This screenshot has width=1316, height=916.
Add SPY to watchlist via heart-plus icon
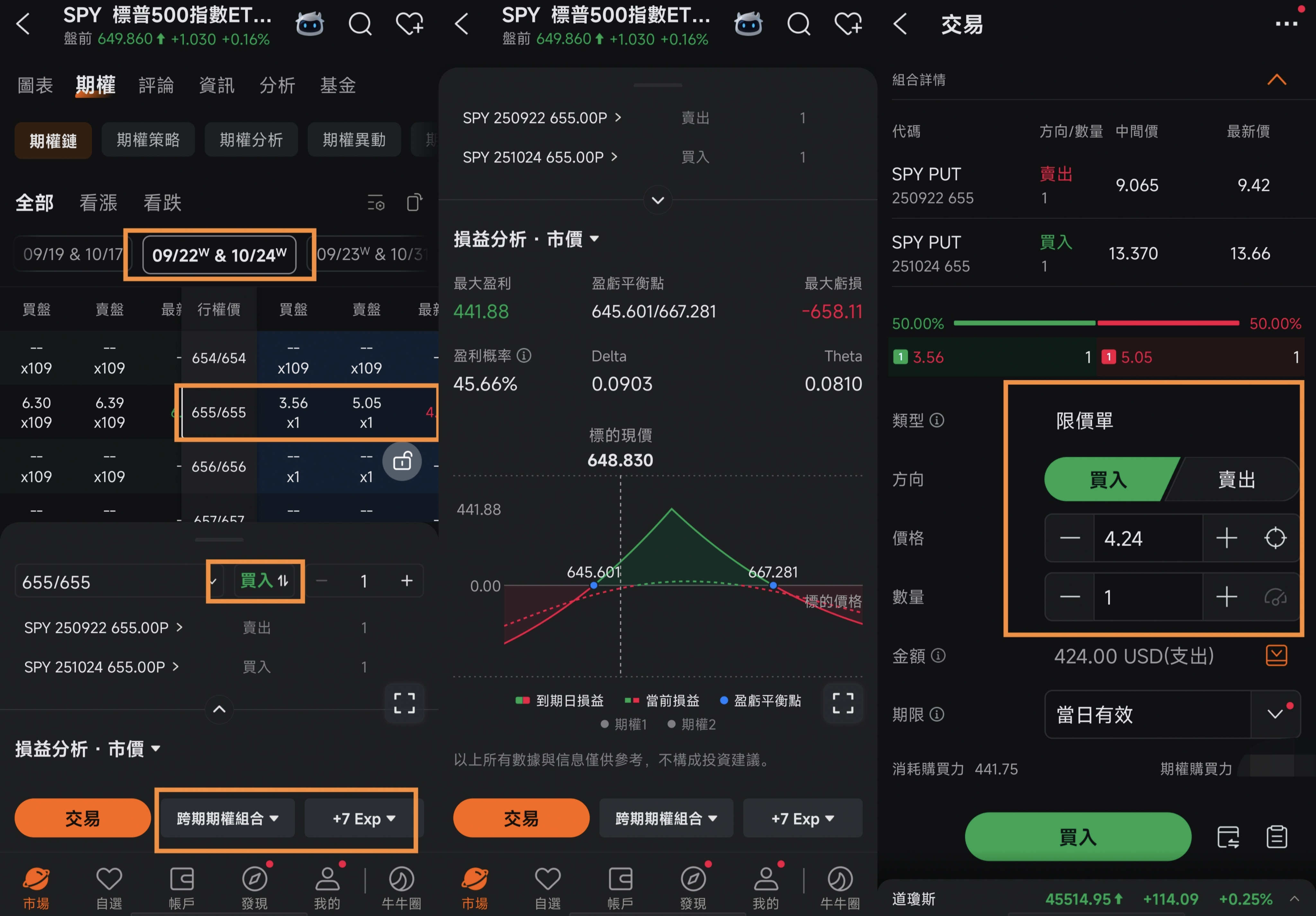tap(409, 24)
